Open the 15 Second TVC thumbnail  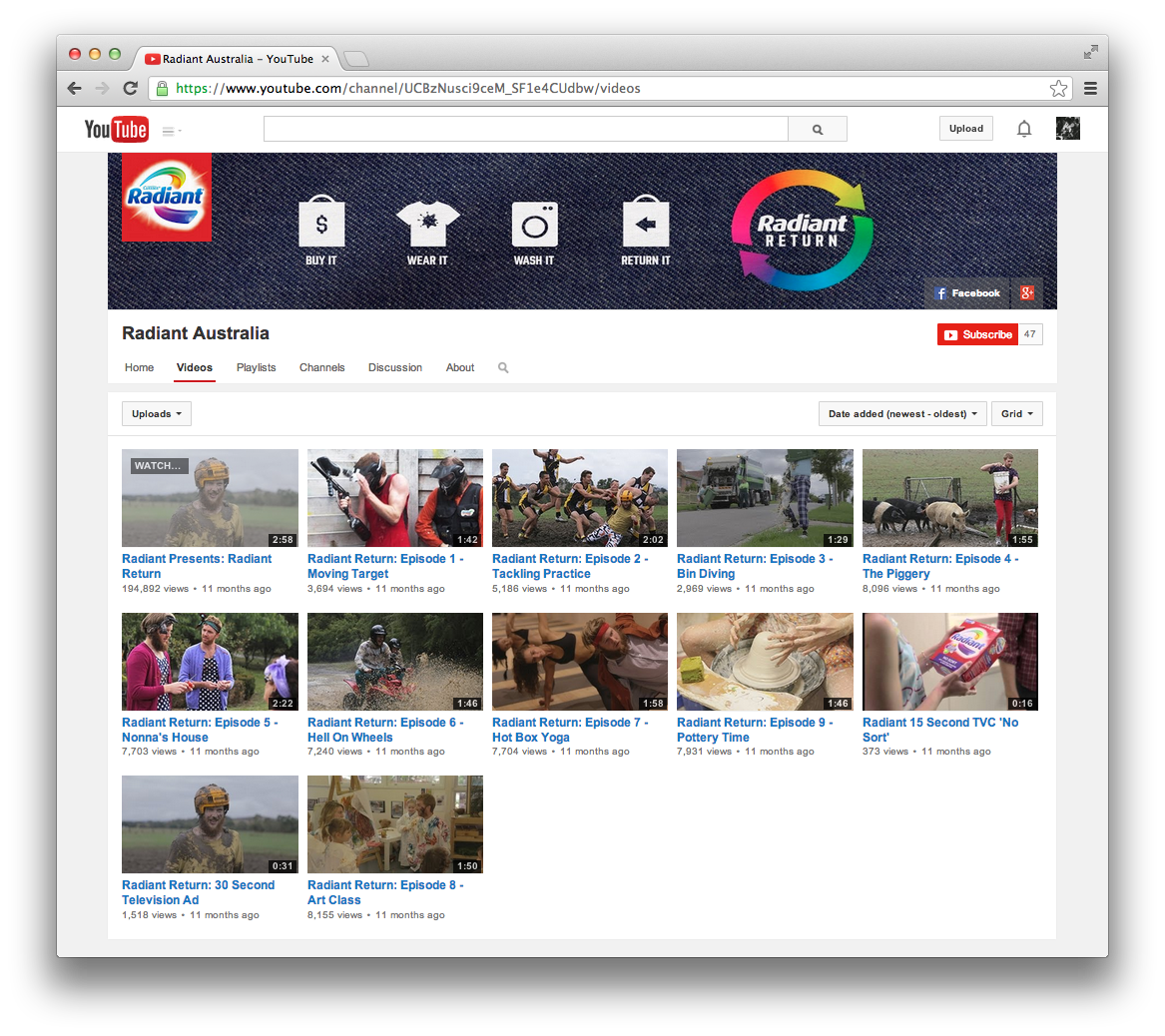pos(950,662)
